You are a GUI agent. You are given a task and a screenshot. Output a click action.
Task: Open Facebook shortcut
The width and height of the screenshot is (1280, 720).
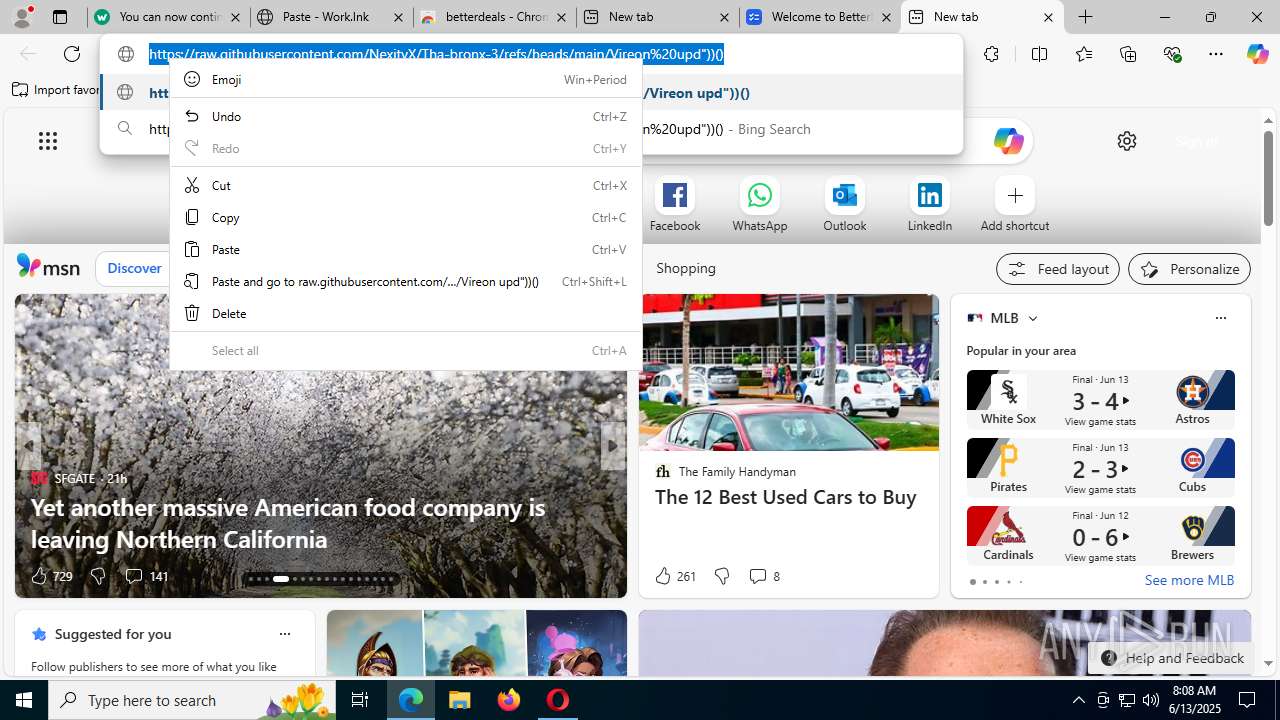[675, 205]
